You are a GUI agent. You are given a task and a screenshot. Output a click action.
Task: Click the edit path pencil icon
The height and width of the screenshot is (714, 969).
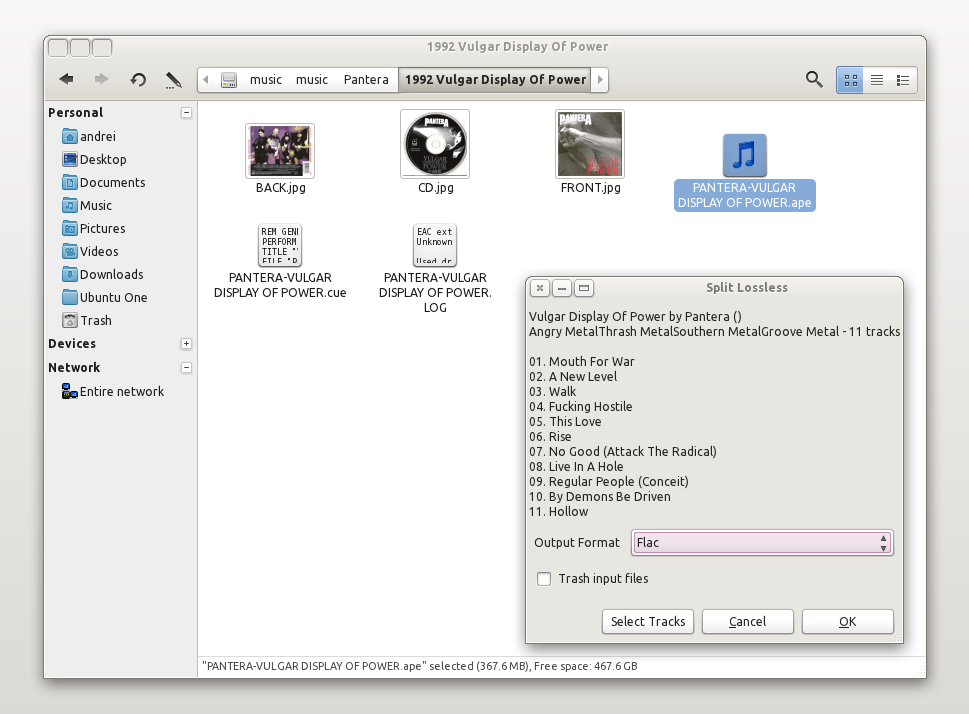(x=174, y=80)
